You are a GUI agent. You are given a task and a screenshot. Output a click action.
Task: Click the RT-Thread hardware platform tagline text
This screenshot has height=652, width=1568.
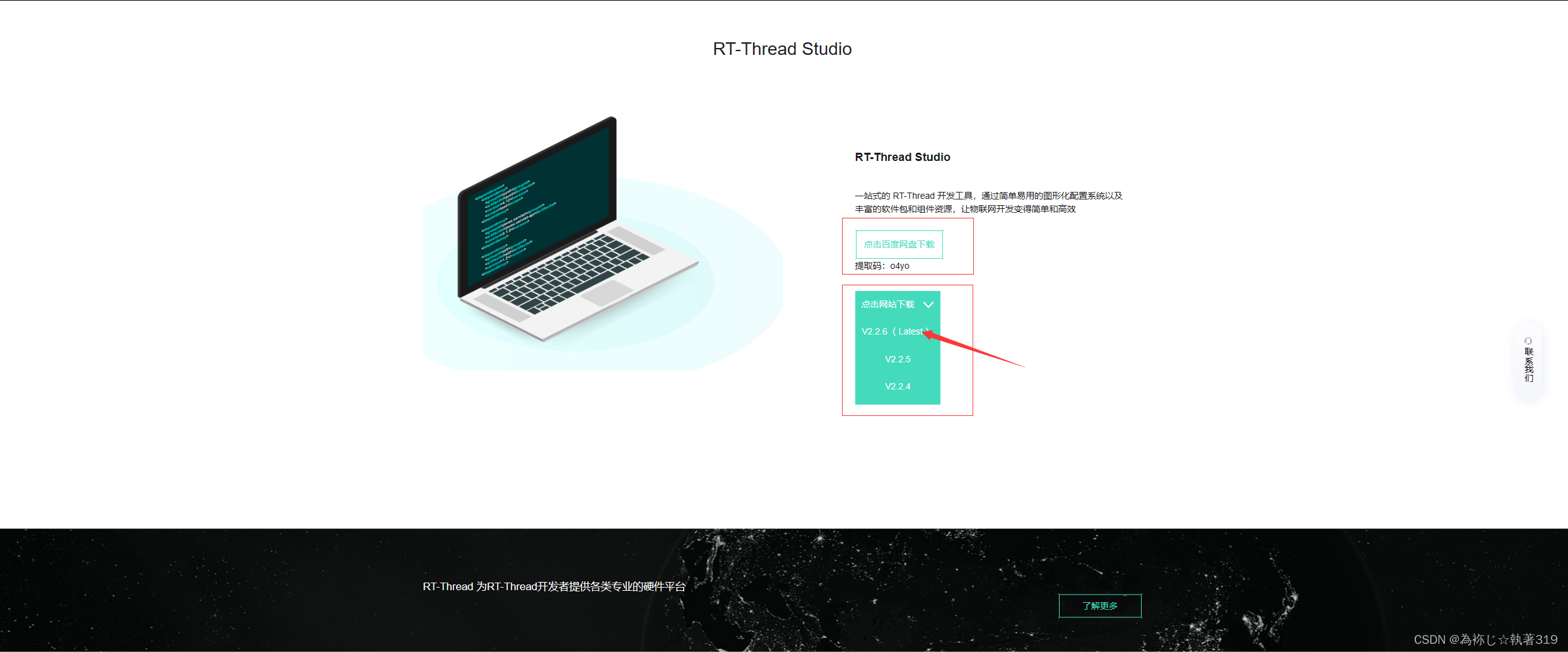coord(554,586)
